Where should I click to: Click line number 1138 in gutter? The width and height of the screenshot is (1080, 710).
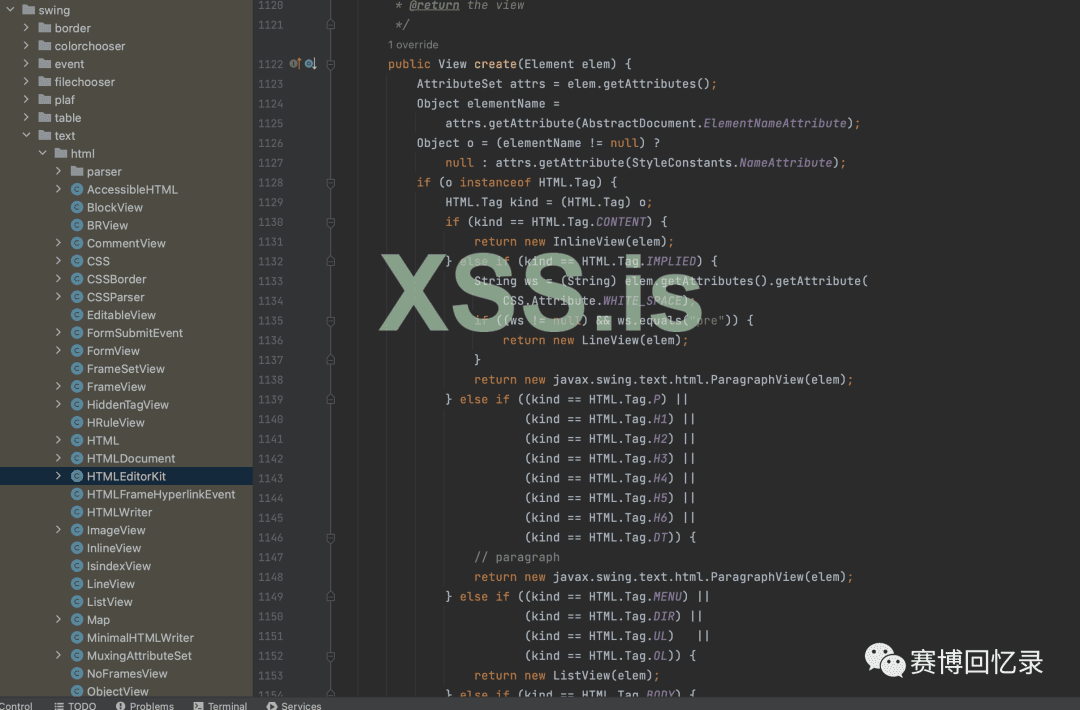click(x=271, y=379)
